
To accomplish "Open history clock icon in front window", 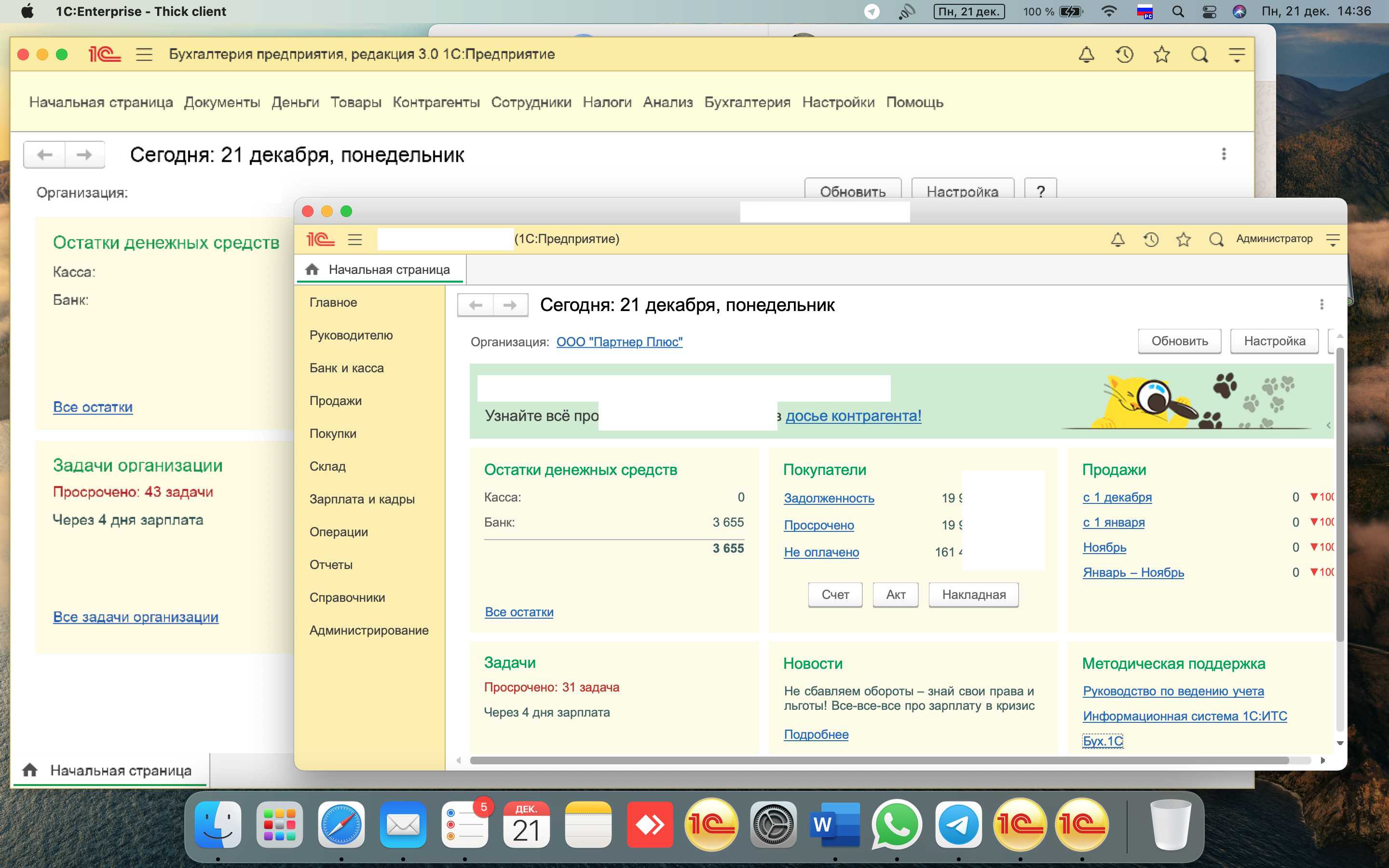I will [x=1151, y=239].
